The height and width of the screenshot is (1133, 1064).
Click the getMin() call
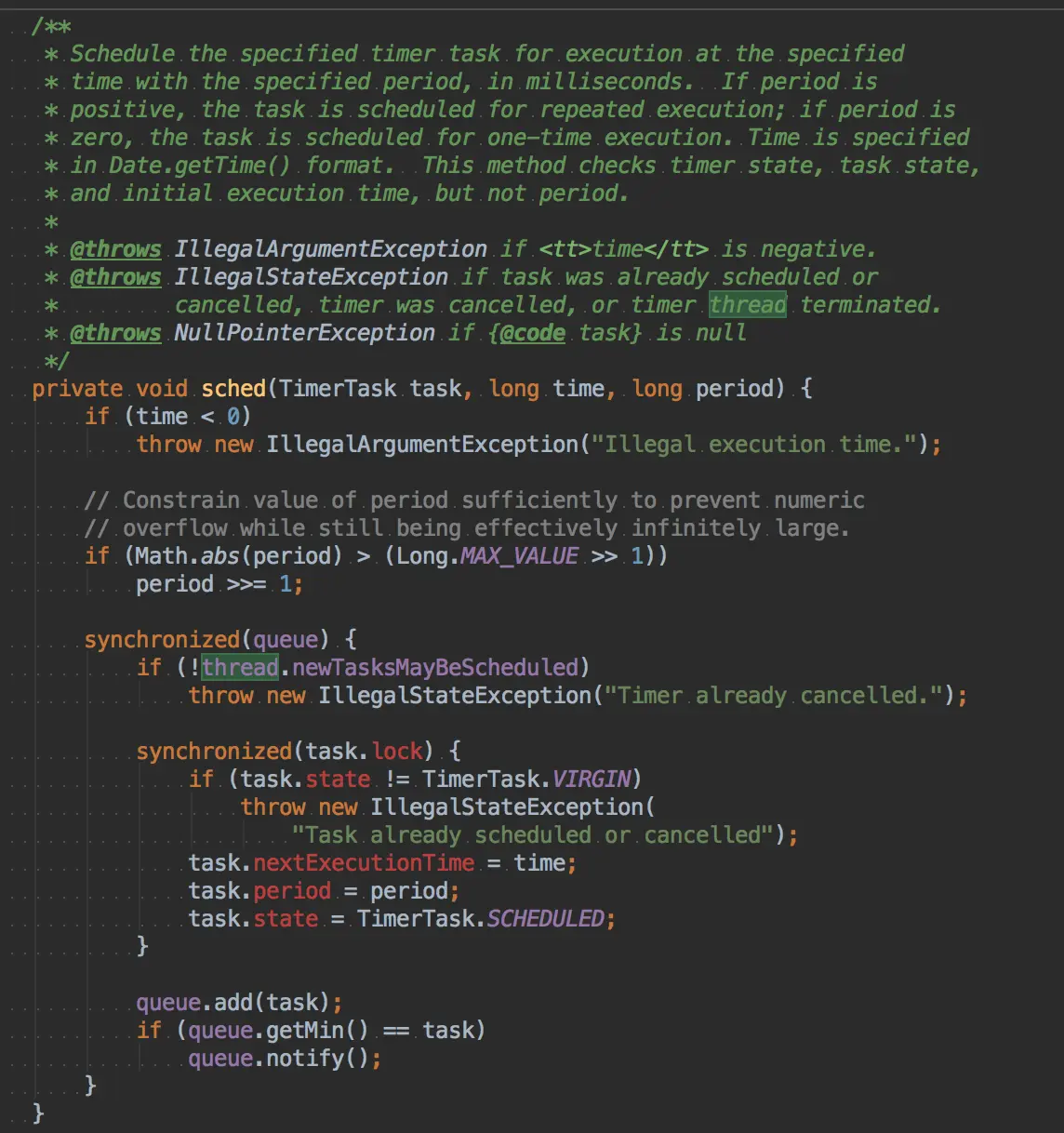[317, 1030]
